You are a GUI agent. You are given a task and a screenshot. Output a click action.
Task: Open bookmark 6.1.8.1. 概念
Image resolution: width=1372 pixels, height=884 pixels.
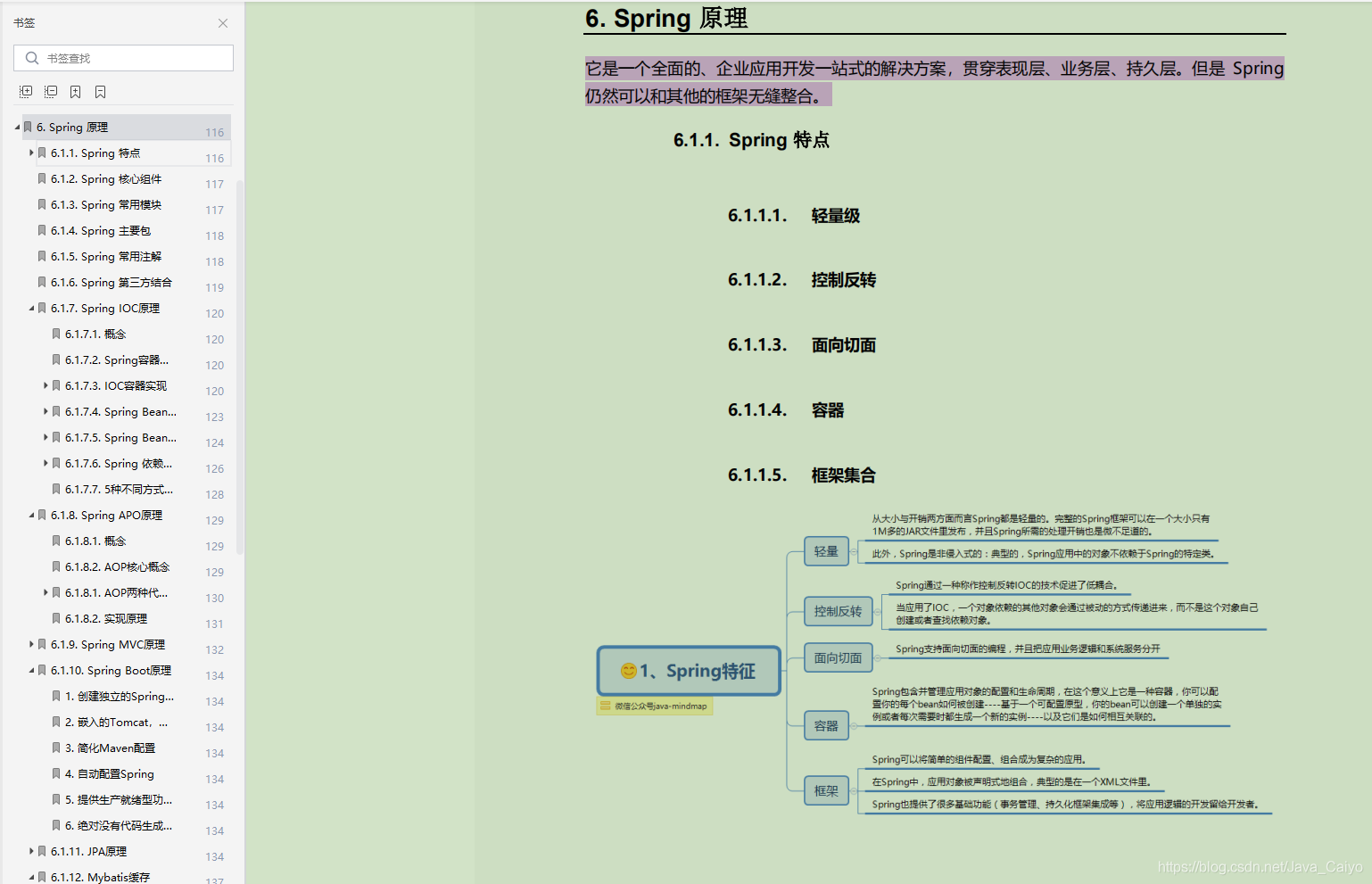pos(95,541)
